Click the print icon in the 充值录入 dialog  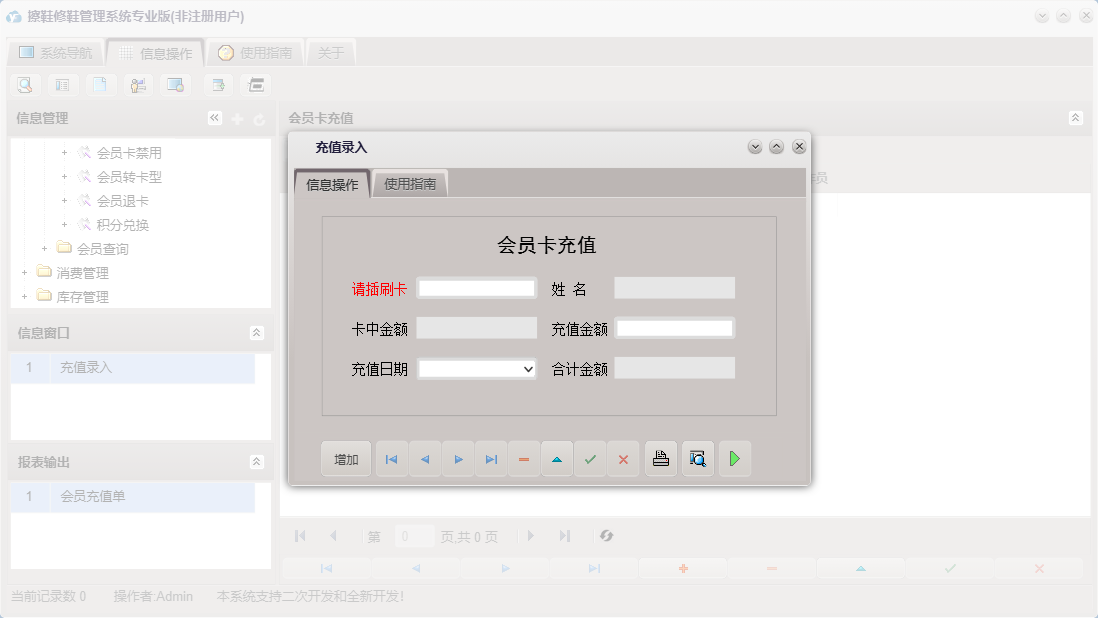661,459
